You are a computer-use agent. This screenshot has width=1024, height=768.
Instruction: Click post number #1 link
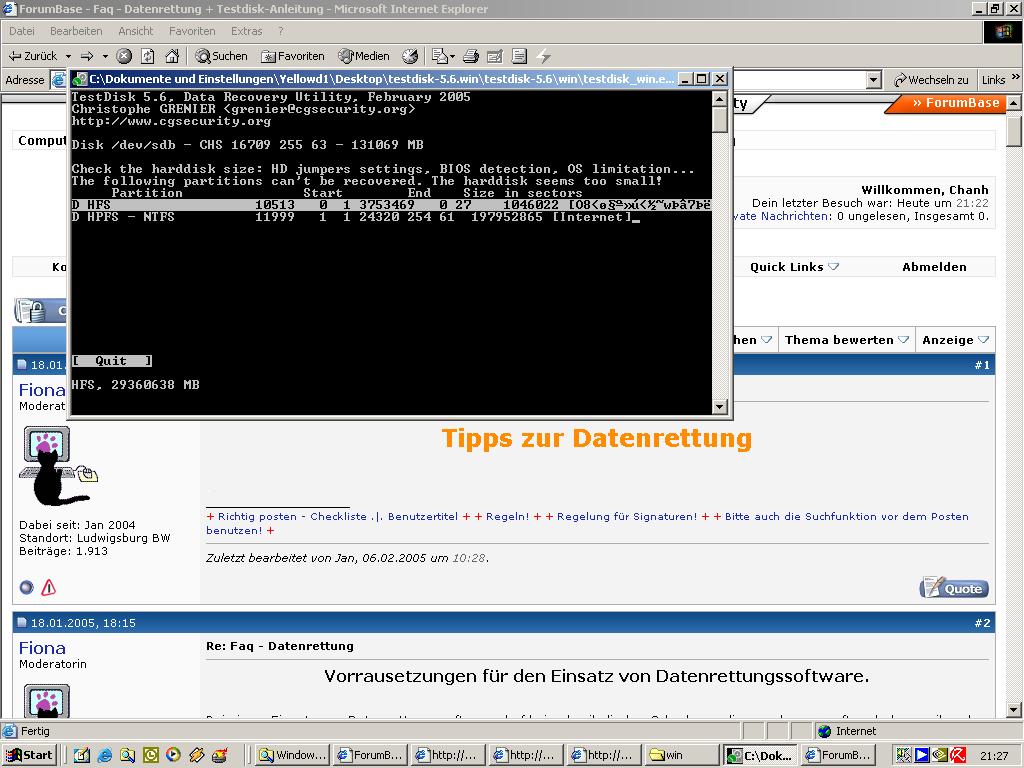tap(982, 365)
